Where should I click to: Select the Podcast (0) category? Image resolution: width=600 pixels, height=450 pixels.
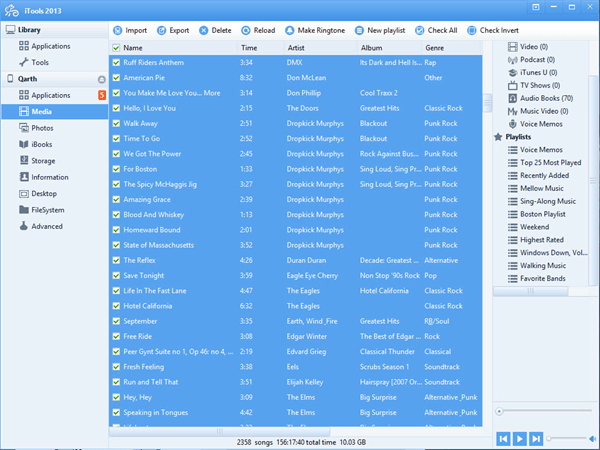coord(532,60)
